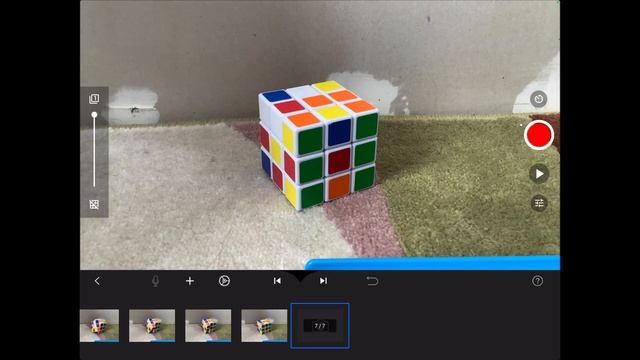
Task: Undo the last action
Action: [x=372, y=281]
